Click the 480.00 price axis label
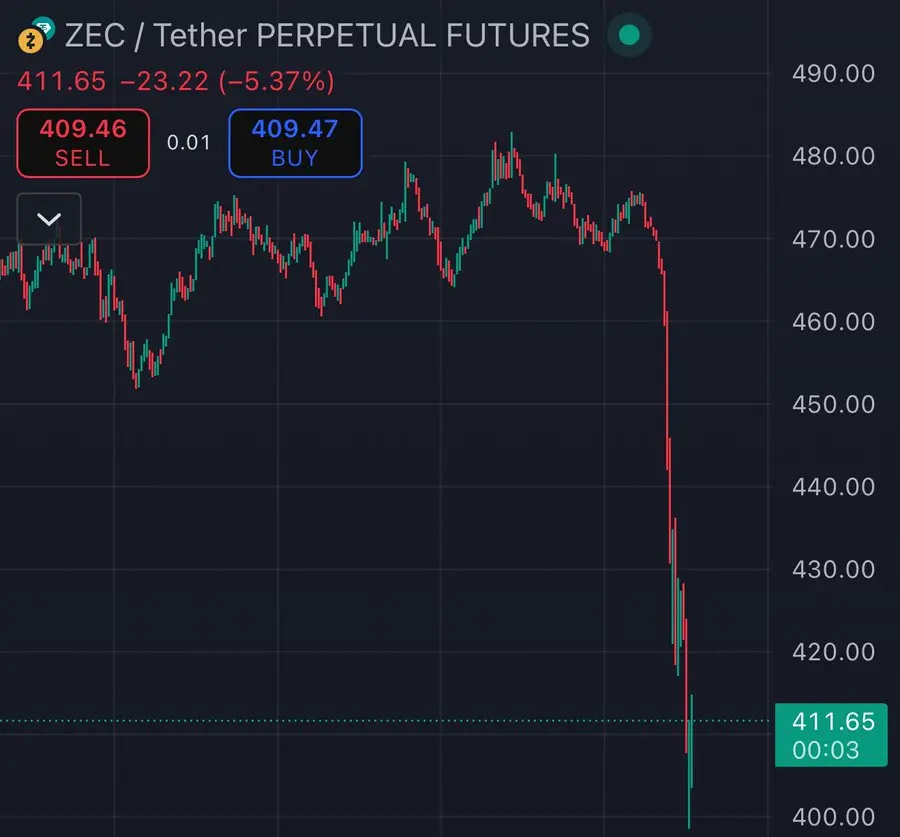This screenshot has height=837, width=900. click(x=833, y=156)
